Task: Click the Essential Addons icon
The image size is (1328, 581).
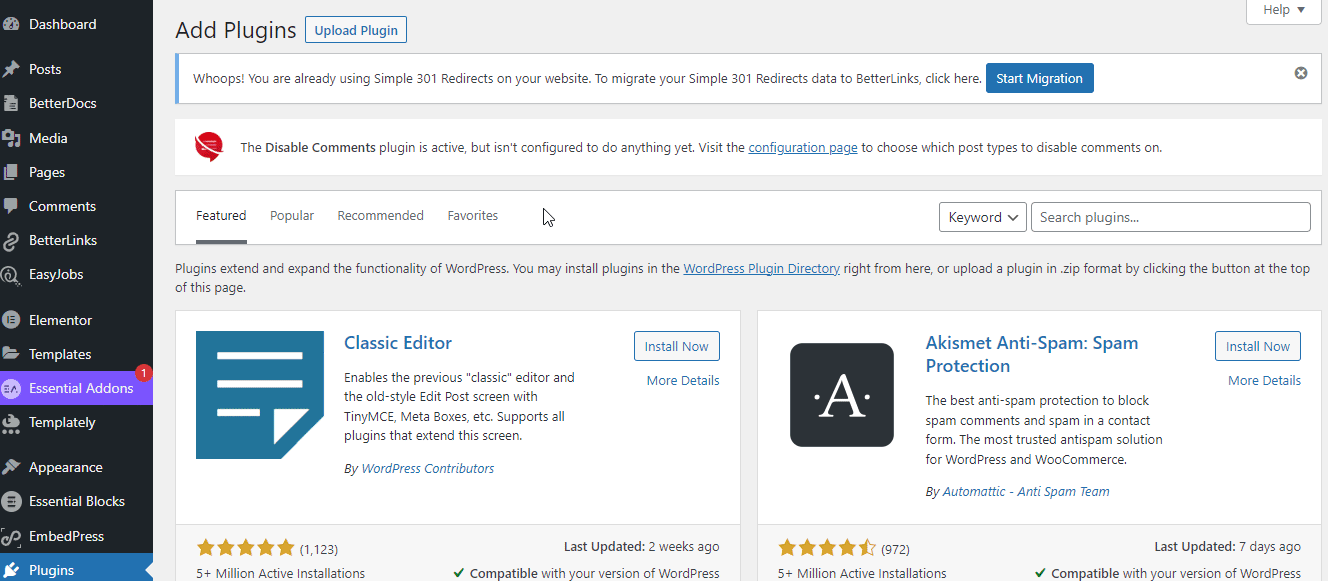Action: tap(11, 388)
